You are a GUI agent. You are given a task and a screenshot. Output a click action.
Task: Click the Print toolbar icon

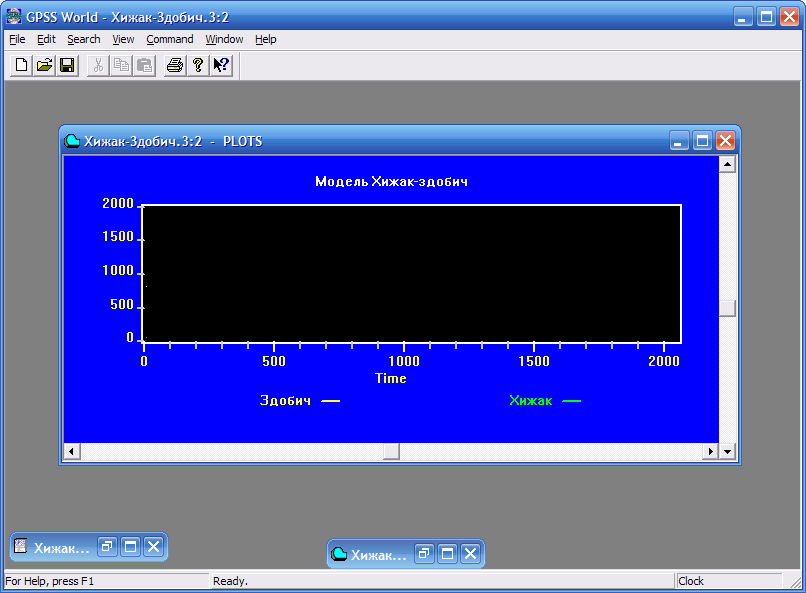[x=175, y=65]
